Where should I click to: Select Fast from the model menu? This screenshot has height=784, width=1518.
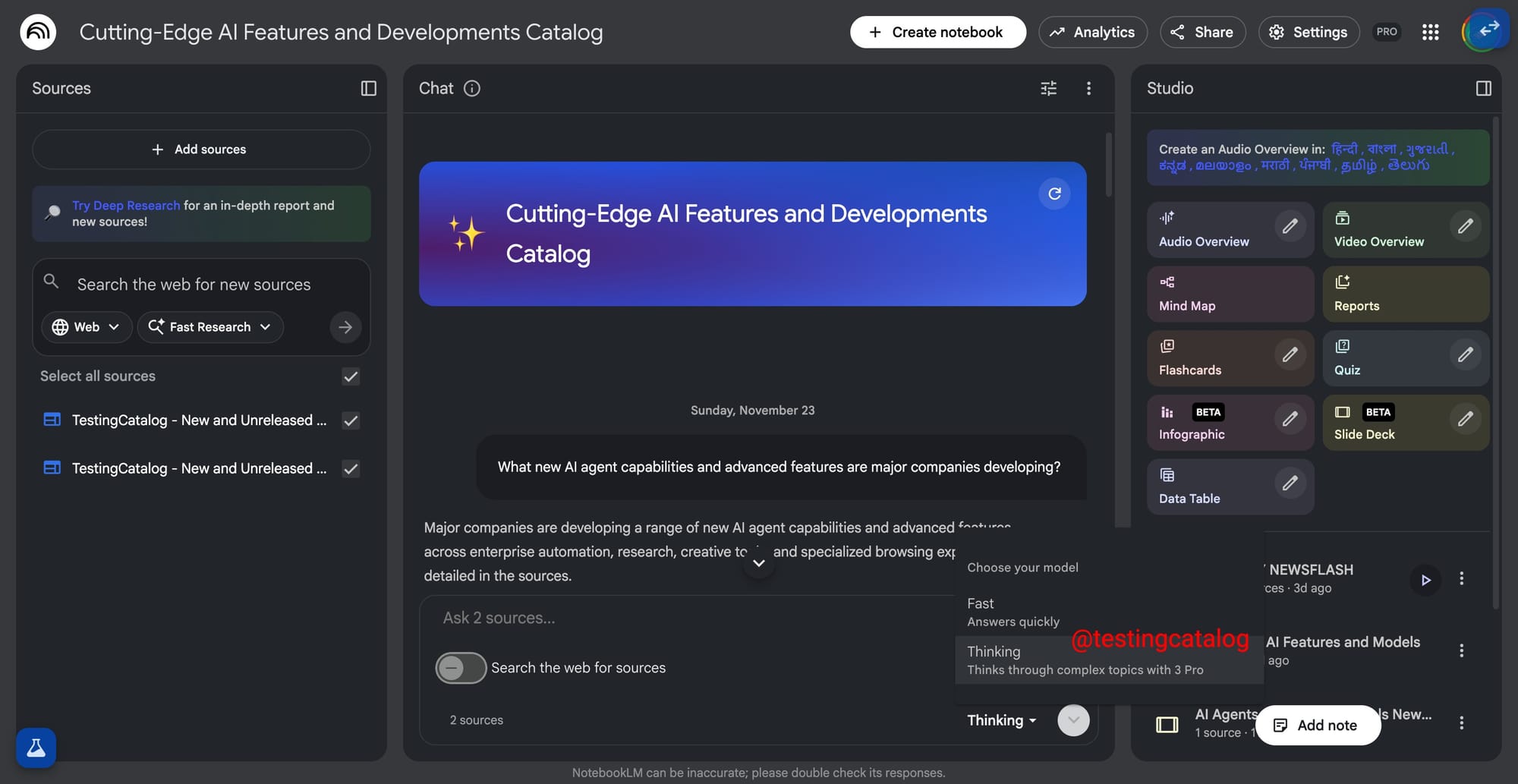[x=1014, y=611]
